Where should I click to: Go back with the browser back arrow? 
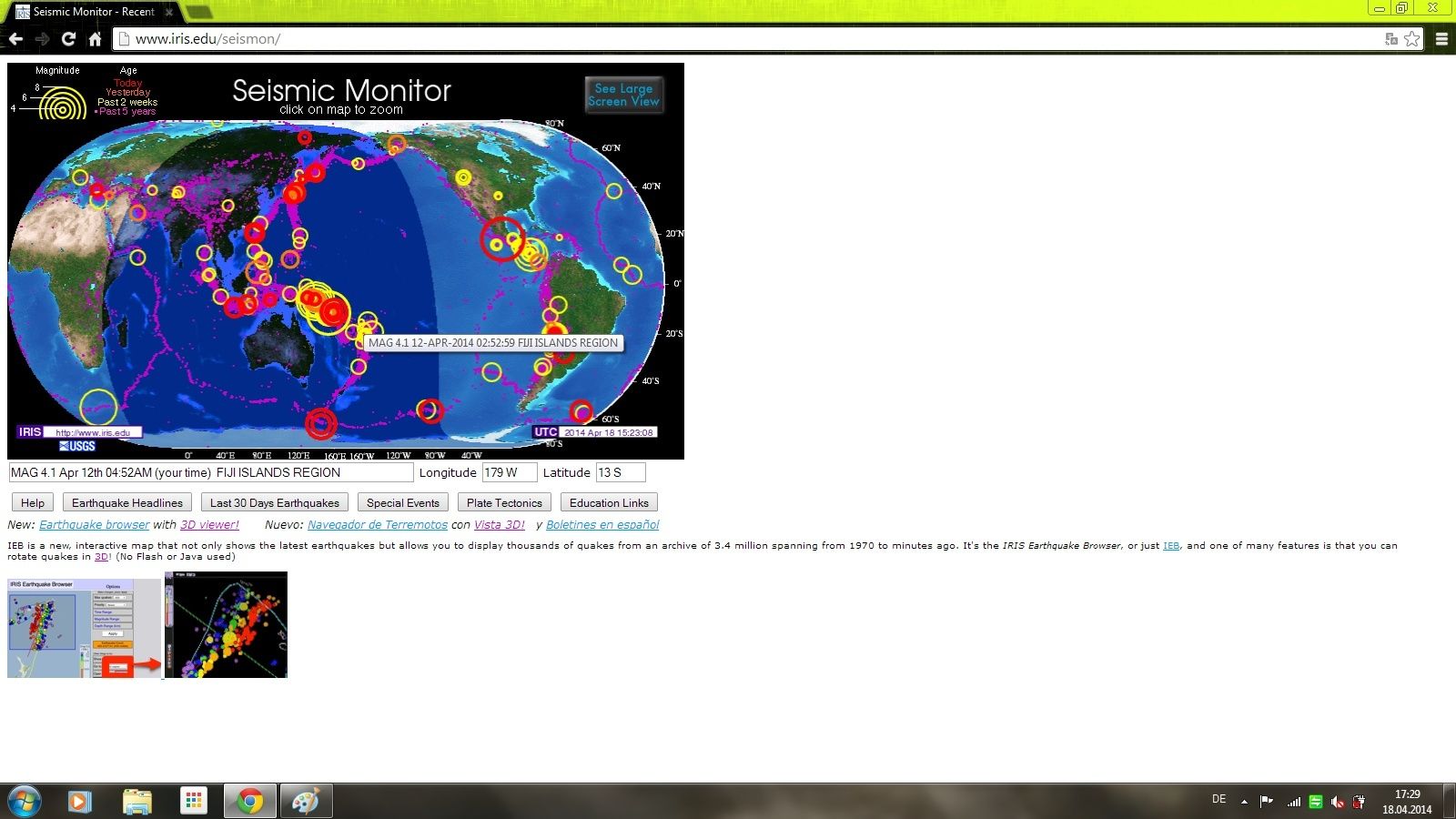point(15,39)
